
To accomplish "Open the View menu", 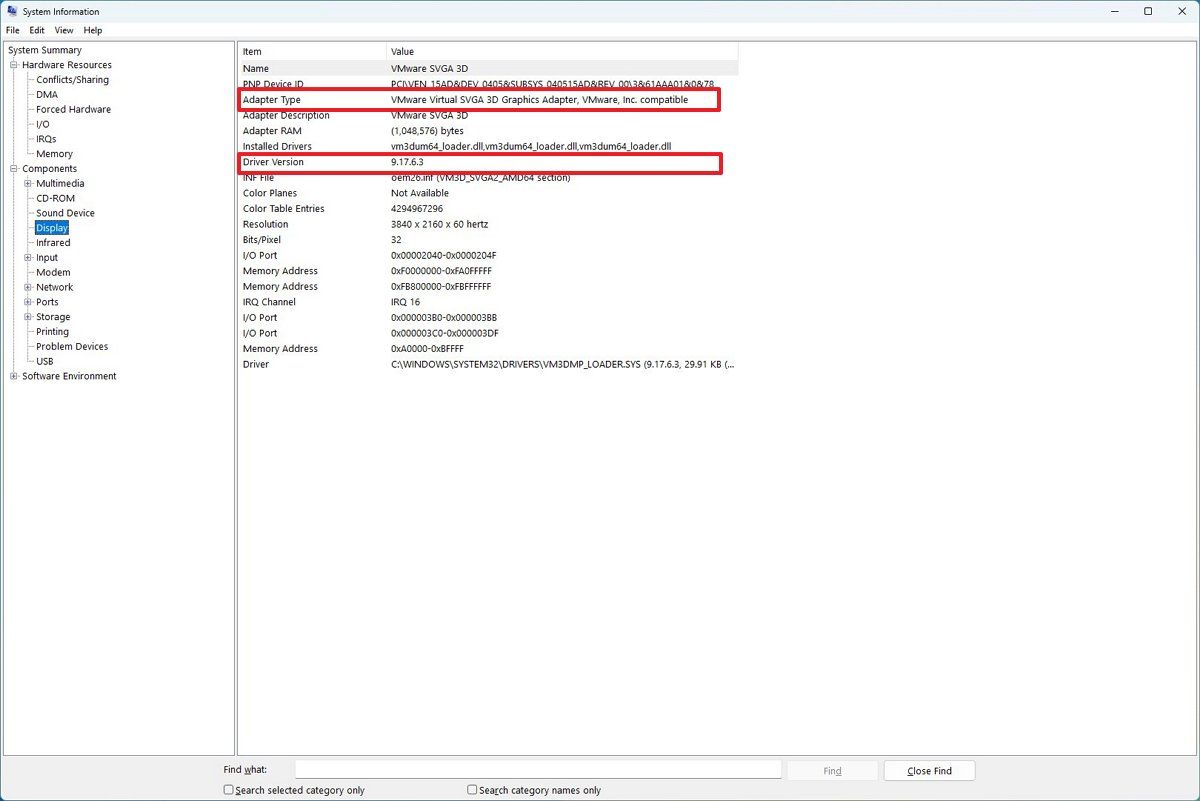I will (x=63, y=30).
